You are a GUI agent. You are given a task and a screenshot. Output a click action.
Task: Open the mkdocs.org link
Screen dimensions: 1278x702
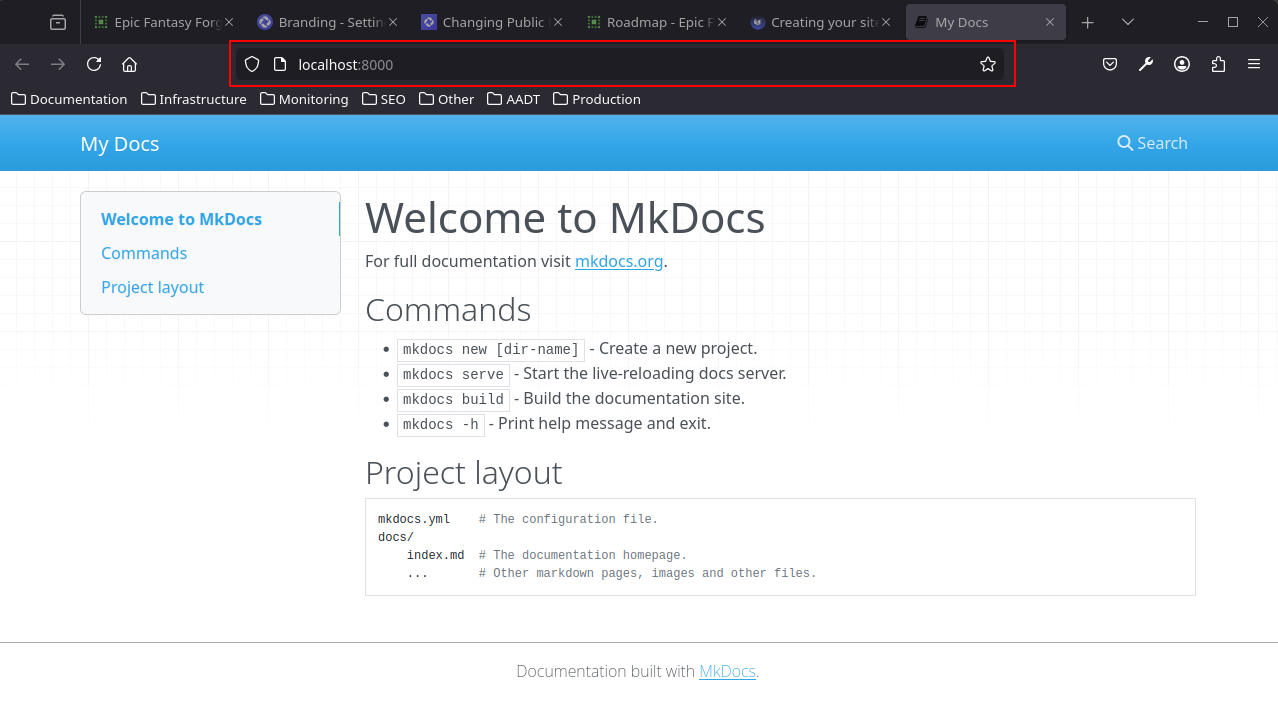(619, 261)
